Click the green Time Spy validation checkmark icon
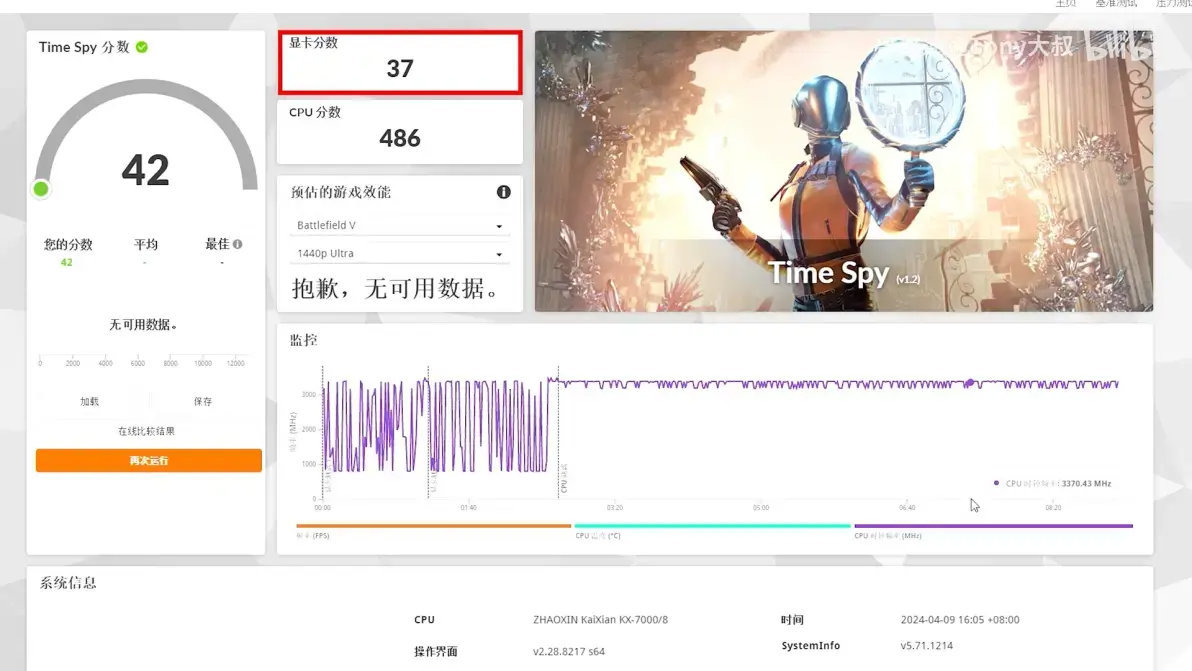Viewport: 1192px width, 671px height. (x=142, y=47)
